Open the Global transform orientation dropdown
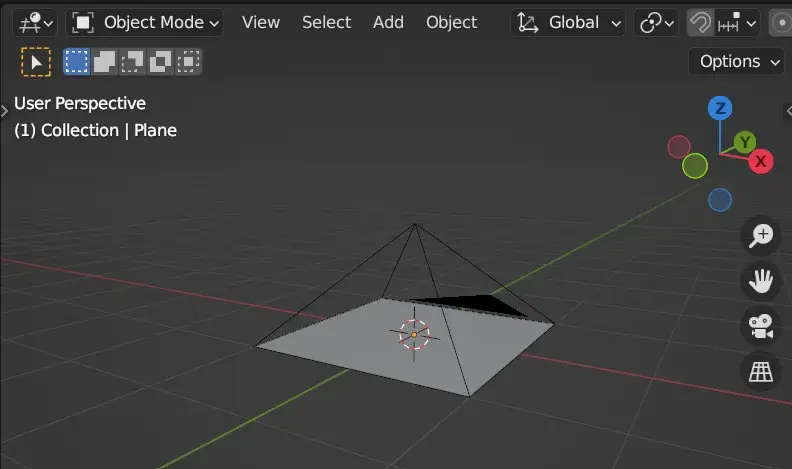The height and width of the screenshot is (469, 792). [568, 23]
